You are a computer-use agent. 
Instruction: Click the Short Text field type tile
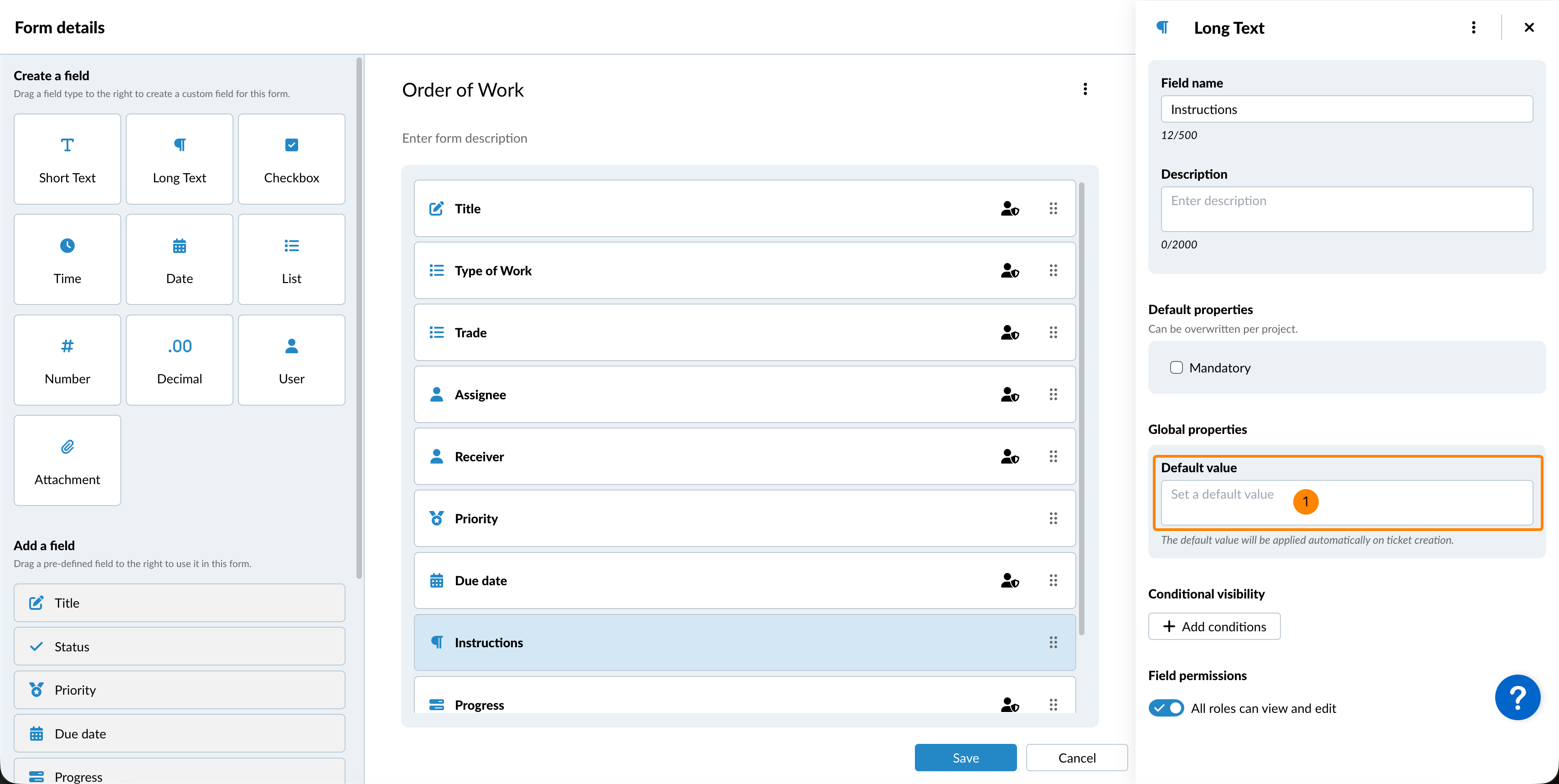[67, 159]
